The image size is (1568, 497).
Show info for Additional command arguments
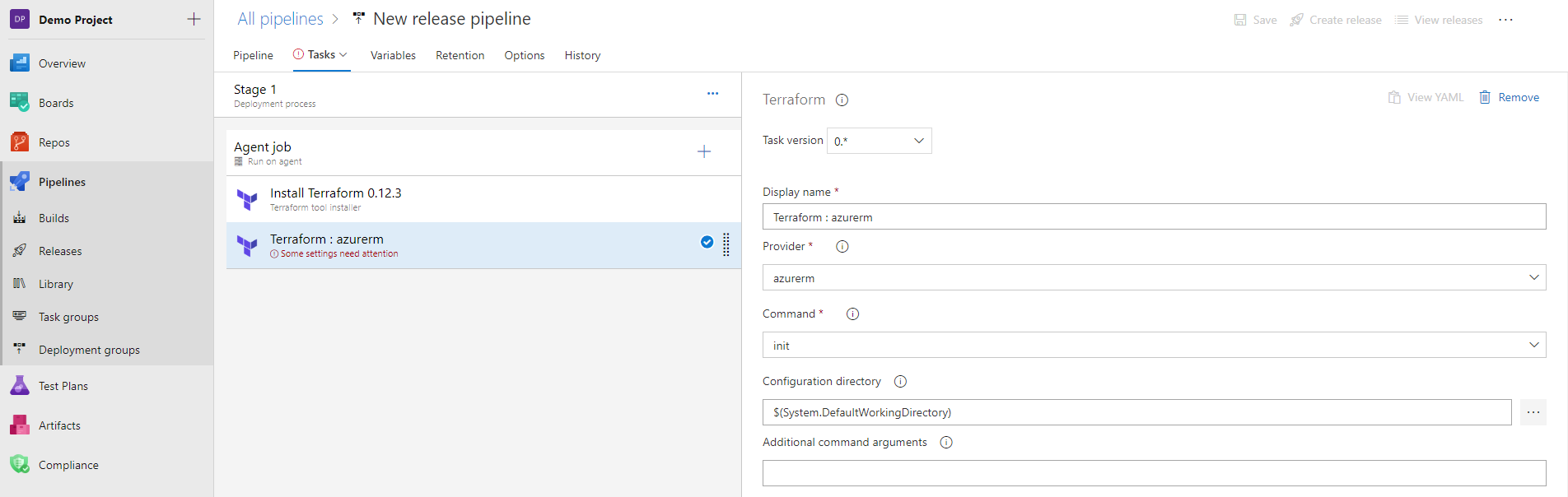tap(947, 443)
